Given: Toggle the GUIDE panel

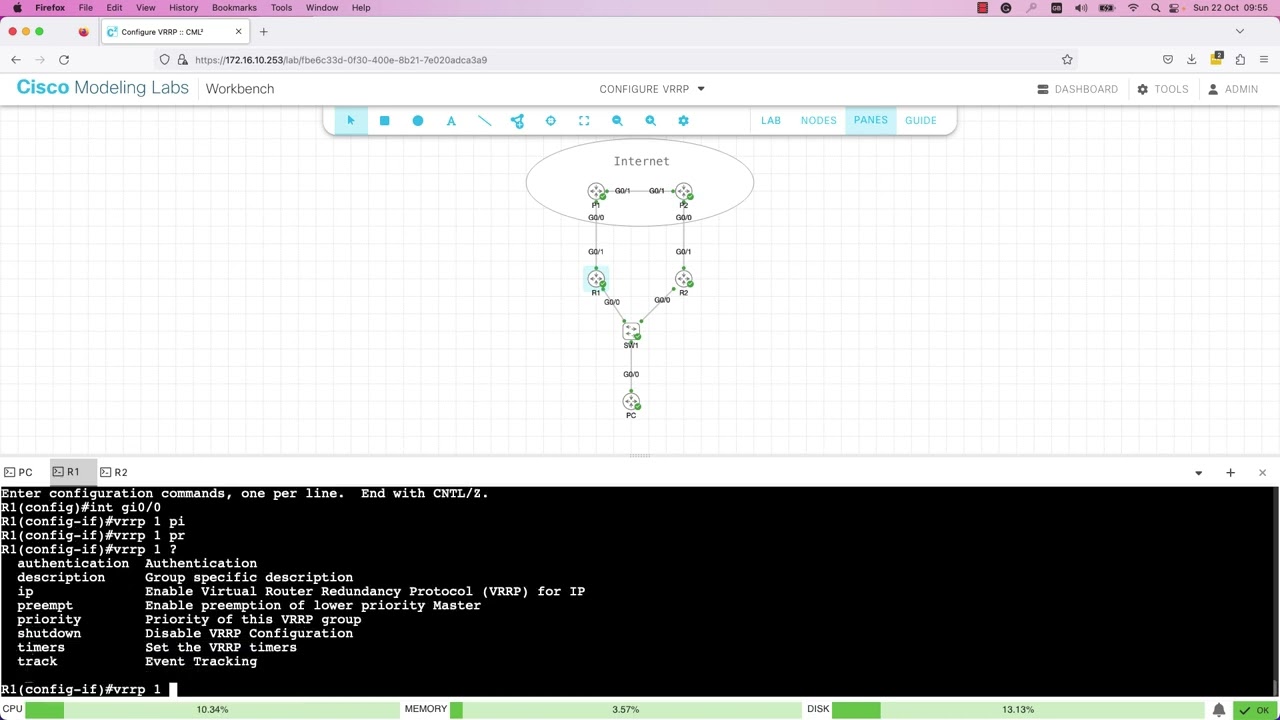Looking at the screenshot, I should point(921,121).
